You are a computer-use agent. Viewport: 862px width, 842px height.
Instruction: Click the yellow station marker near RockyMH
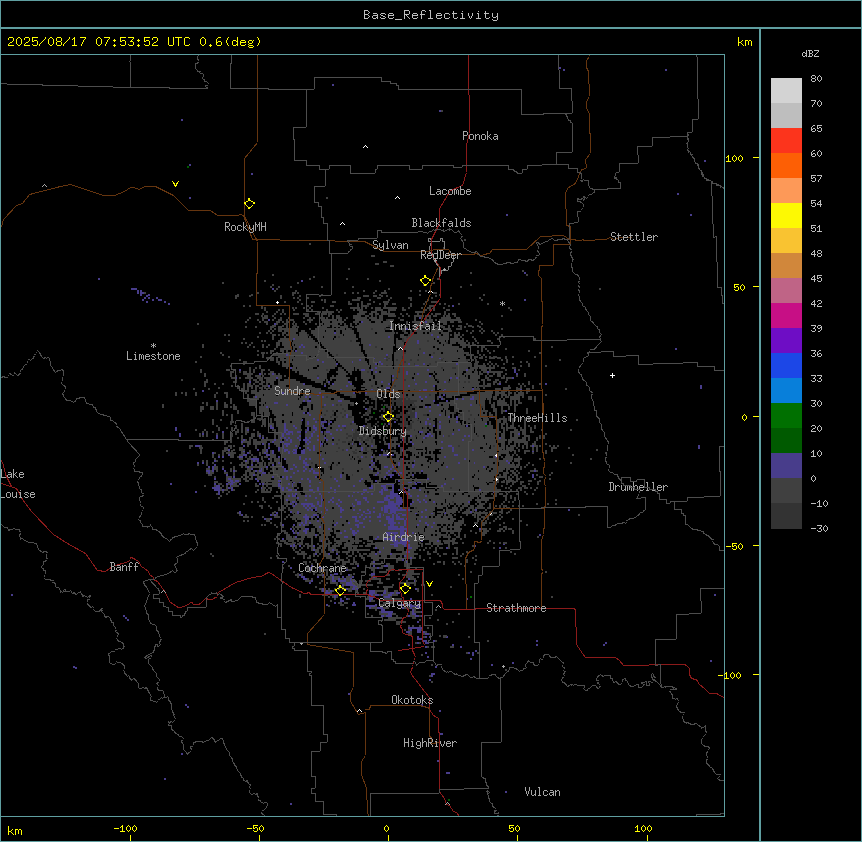250,204
